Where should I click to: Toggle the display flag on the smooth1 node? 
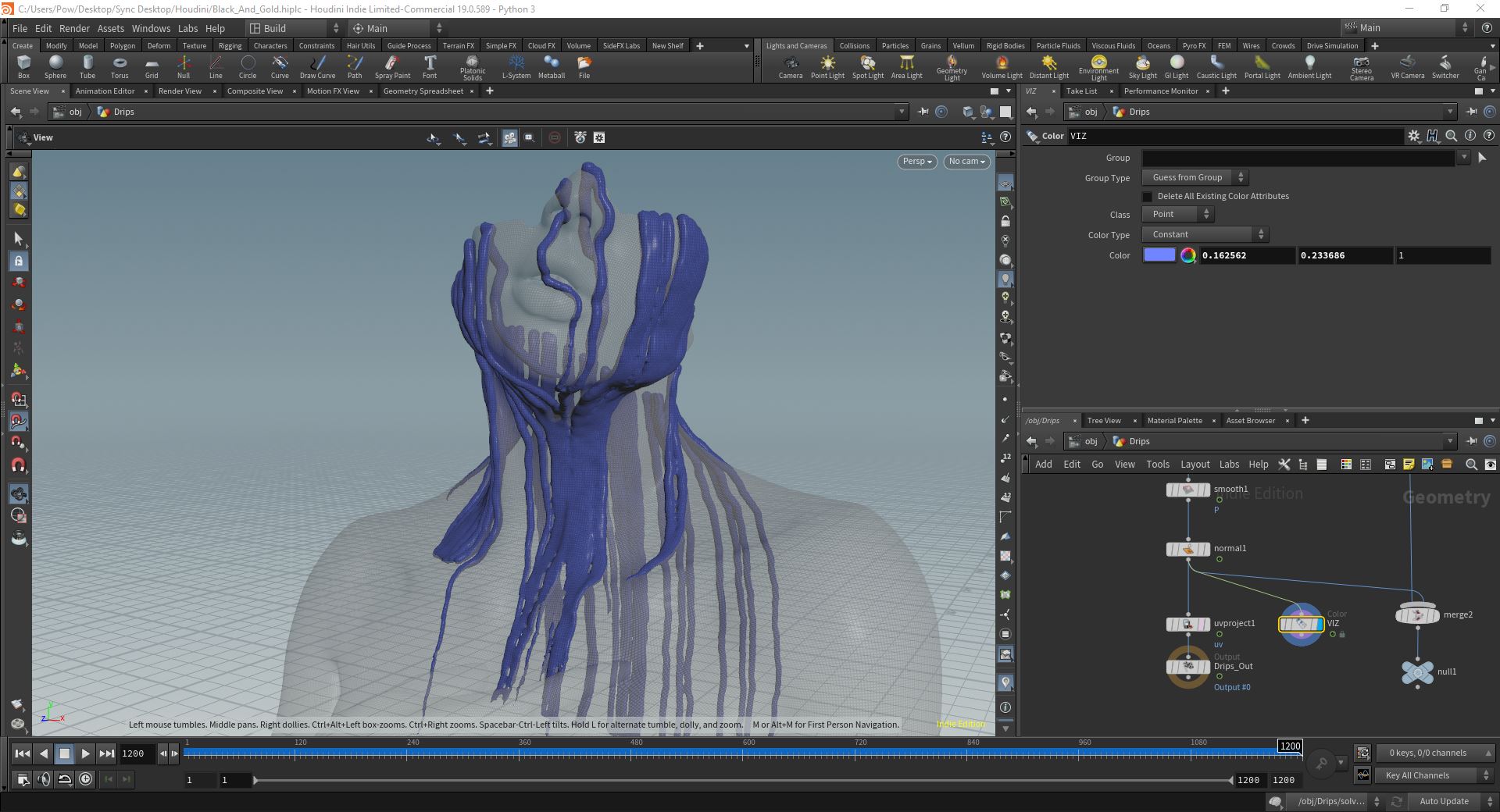click(1207, 490)
